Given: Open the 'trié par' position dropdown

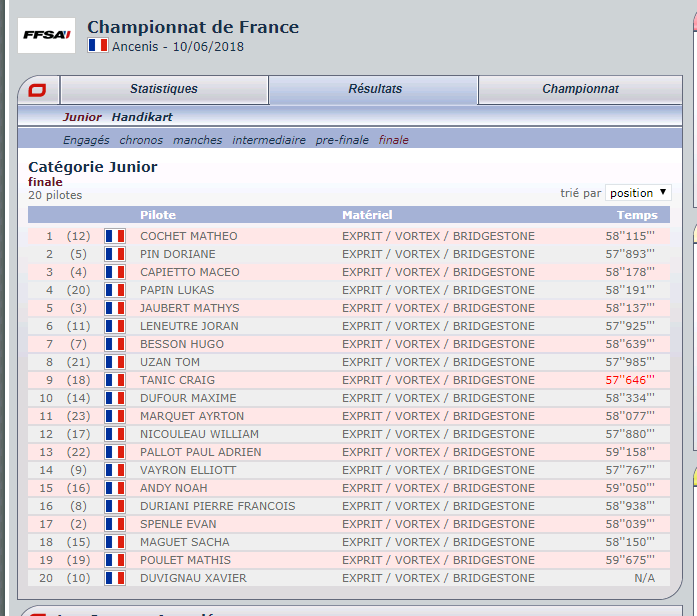Looking at the screenshot, I should 638,193.
